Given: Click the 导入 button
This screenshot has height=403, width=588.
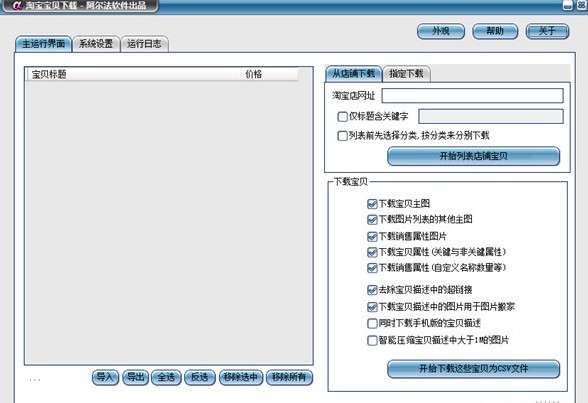Looking at the screenshot, I should point(105,377).
